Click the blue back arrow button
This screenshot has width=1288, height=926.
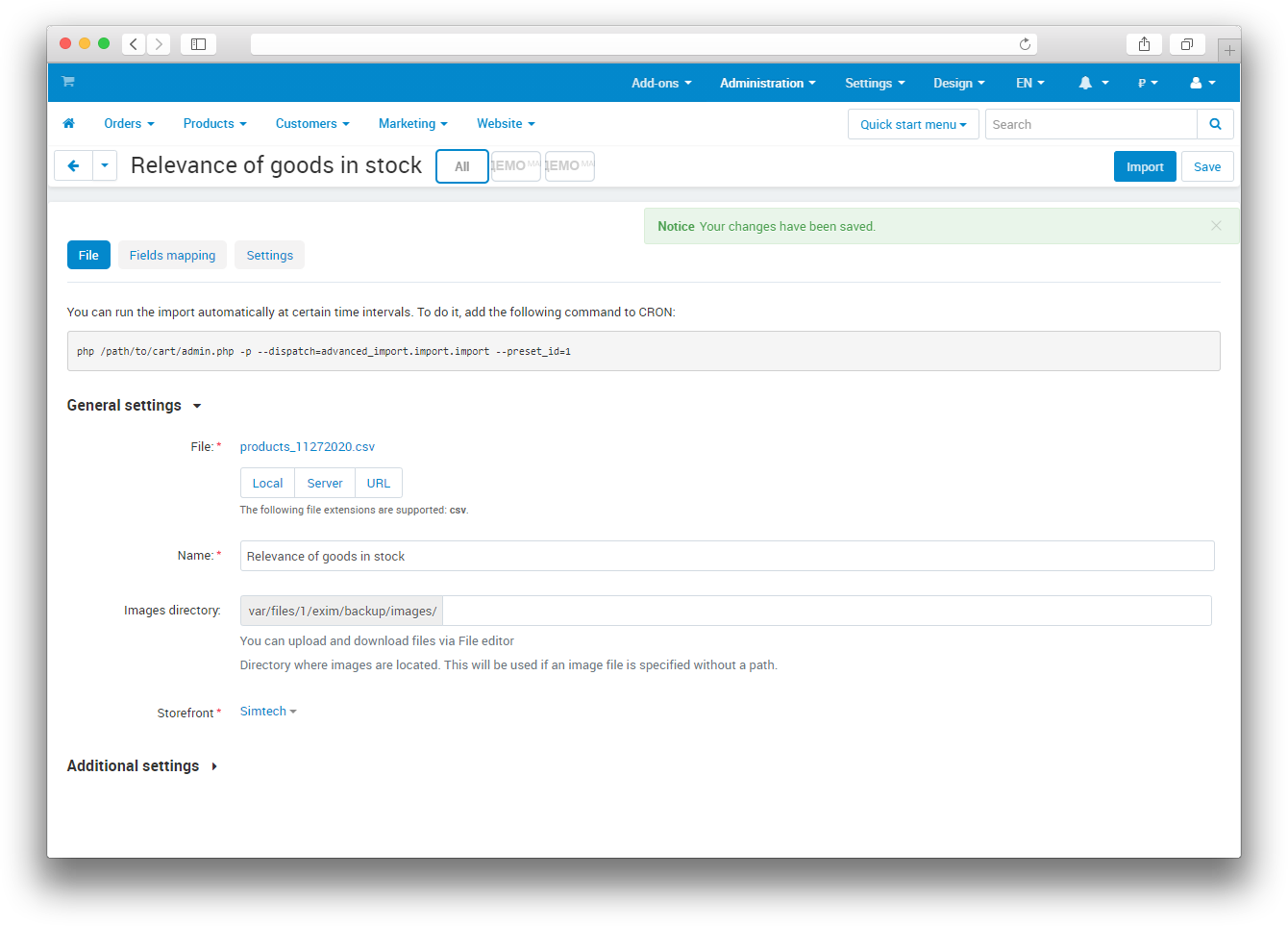(73, 165)
